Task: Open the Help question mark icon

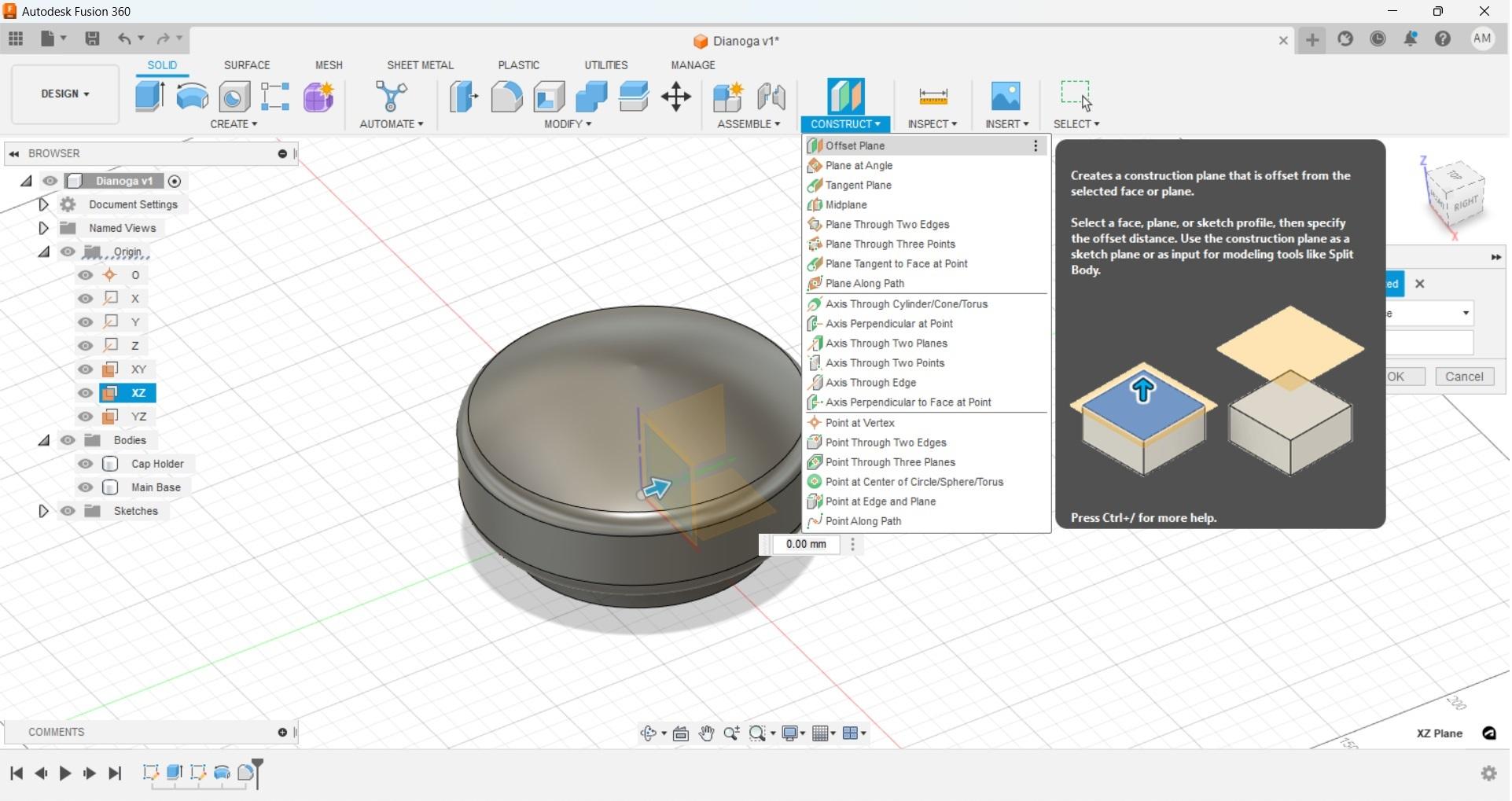Action: point(1443,39)
